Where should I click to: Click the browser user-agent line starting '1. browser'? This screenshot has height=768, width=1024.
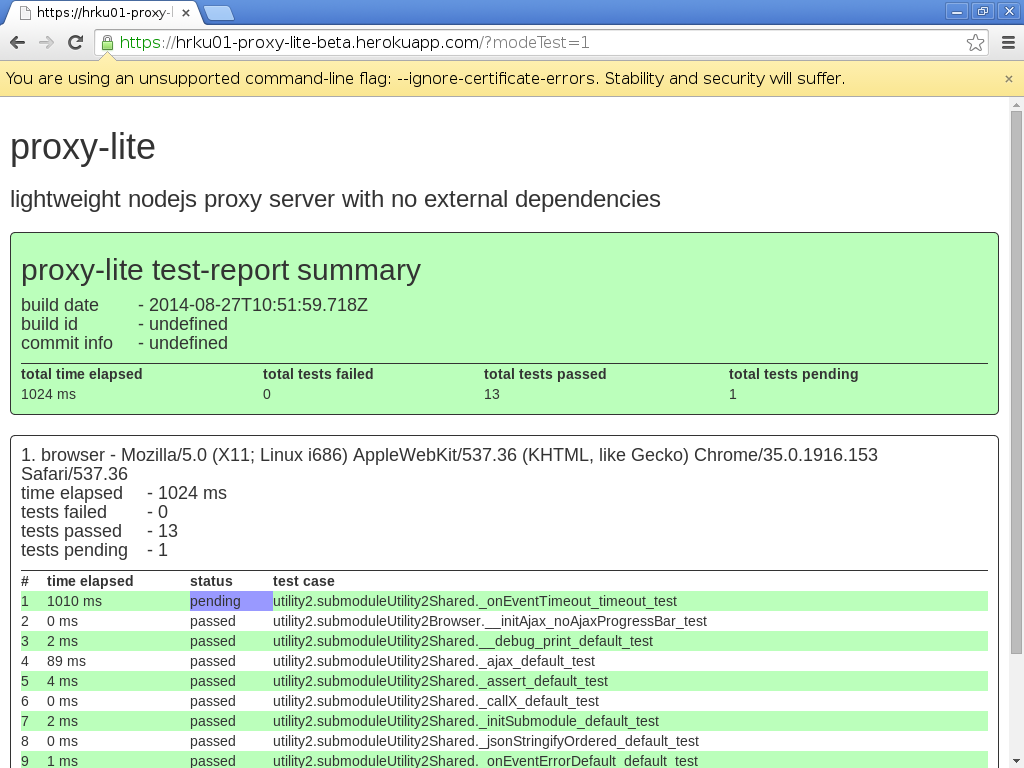click(x=449, y=464)
